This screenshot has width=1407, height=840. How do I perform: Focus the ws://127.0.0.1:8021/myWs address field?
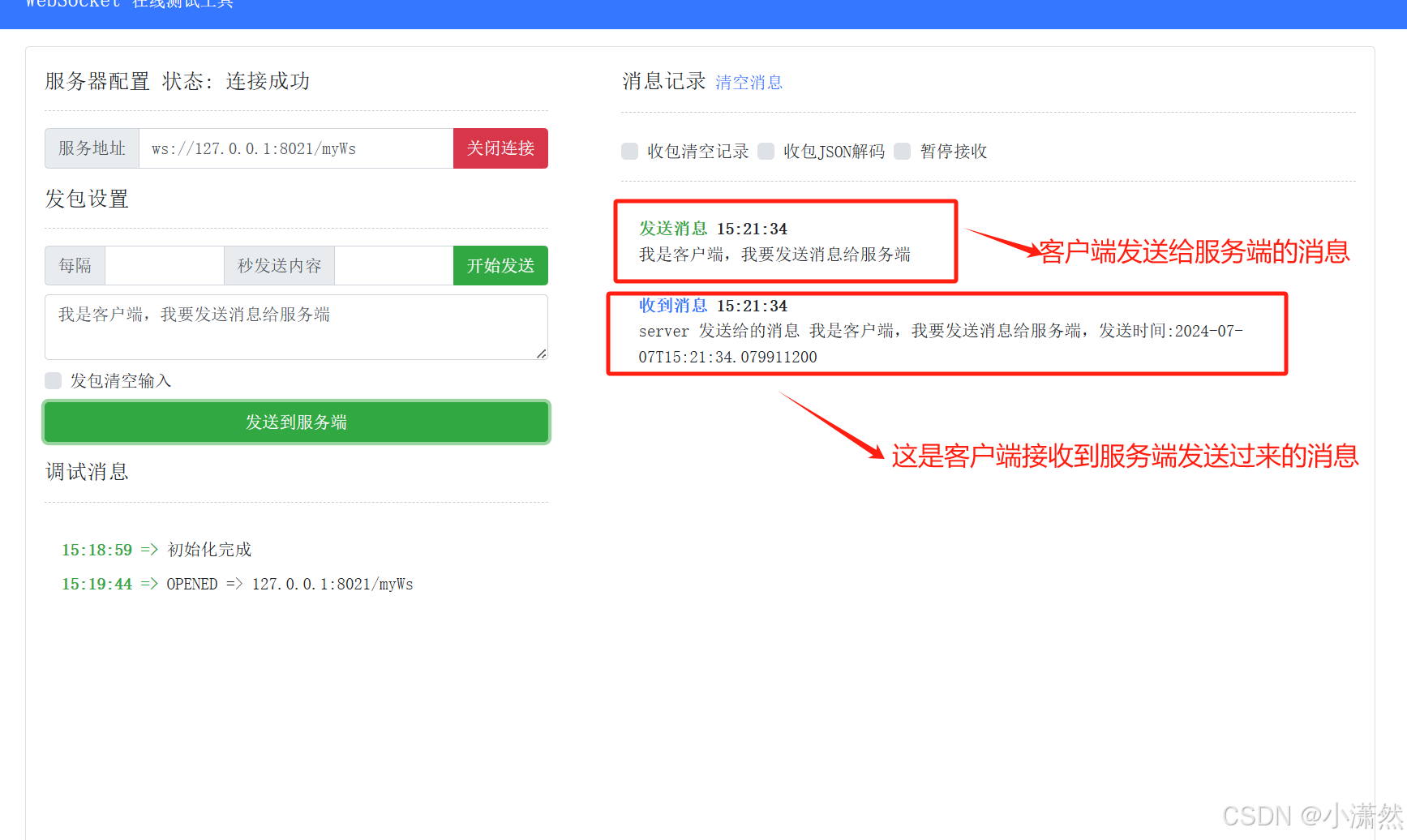pos(296,148)
